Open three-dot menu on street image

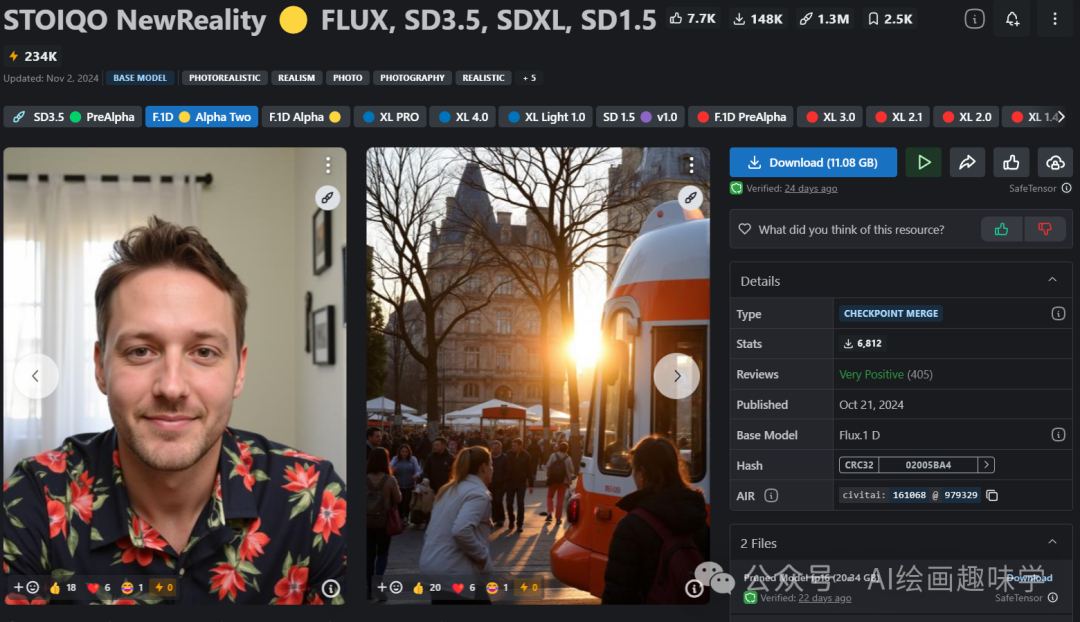(691, 164)
